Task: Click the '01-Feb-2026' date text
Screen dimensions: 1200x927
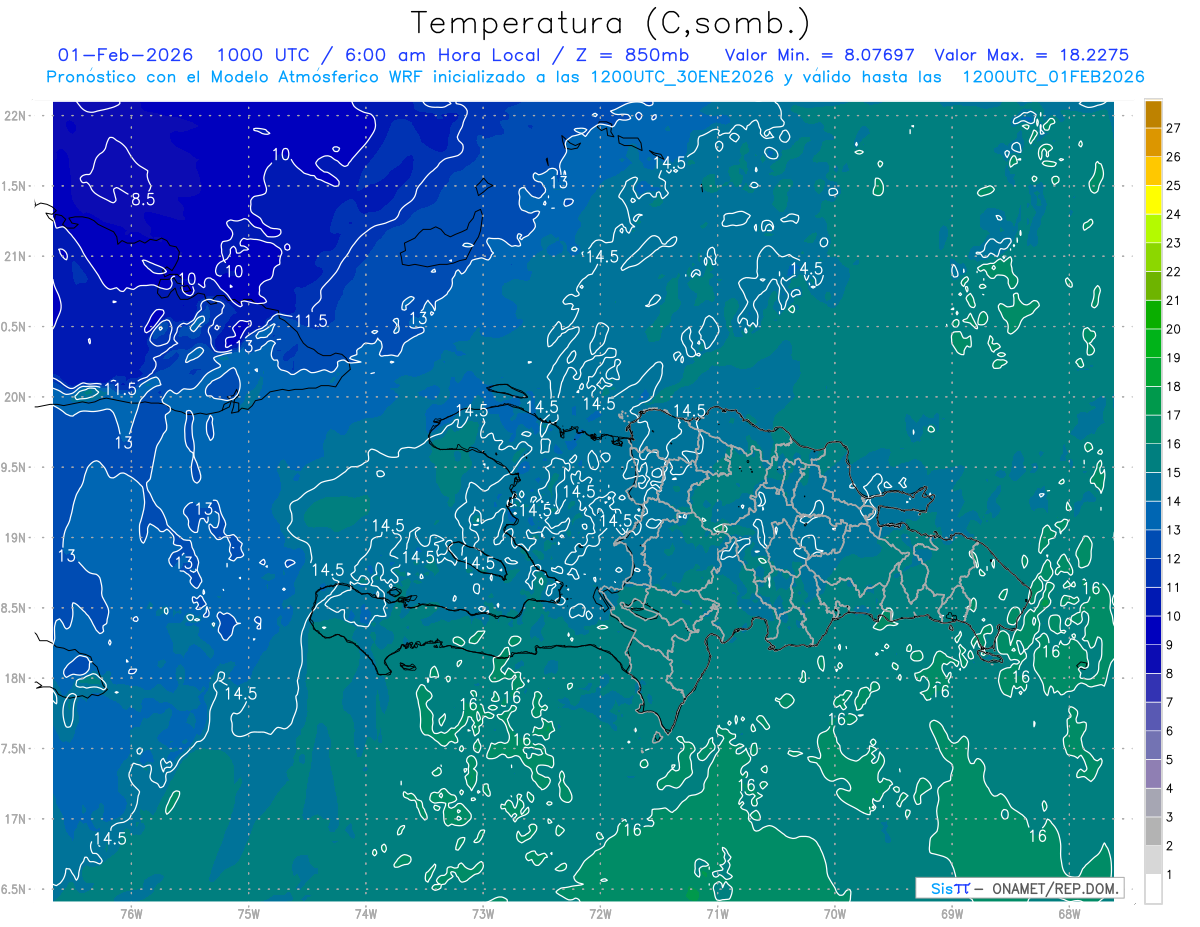Action: pos(126,55)
